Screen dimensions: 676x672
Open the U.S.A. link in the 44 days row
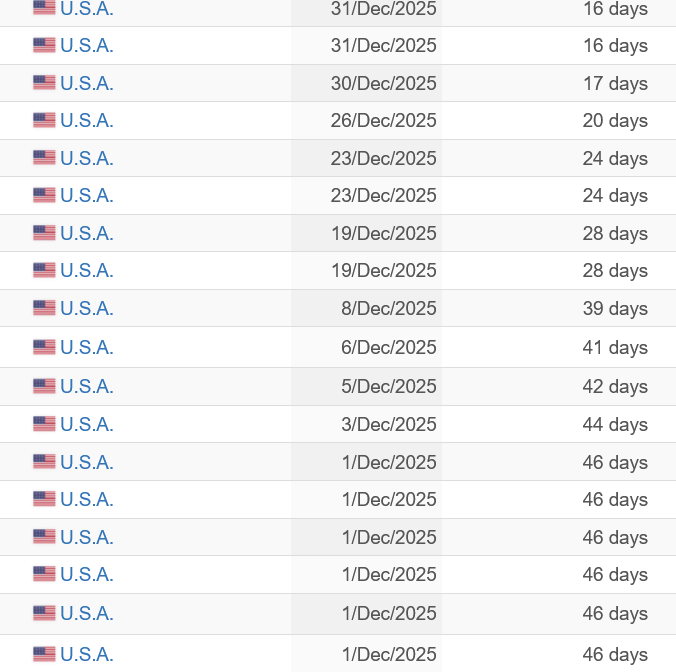coord(87,424)
